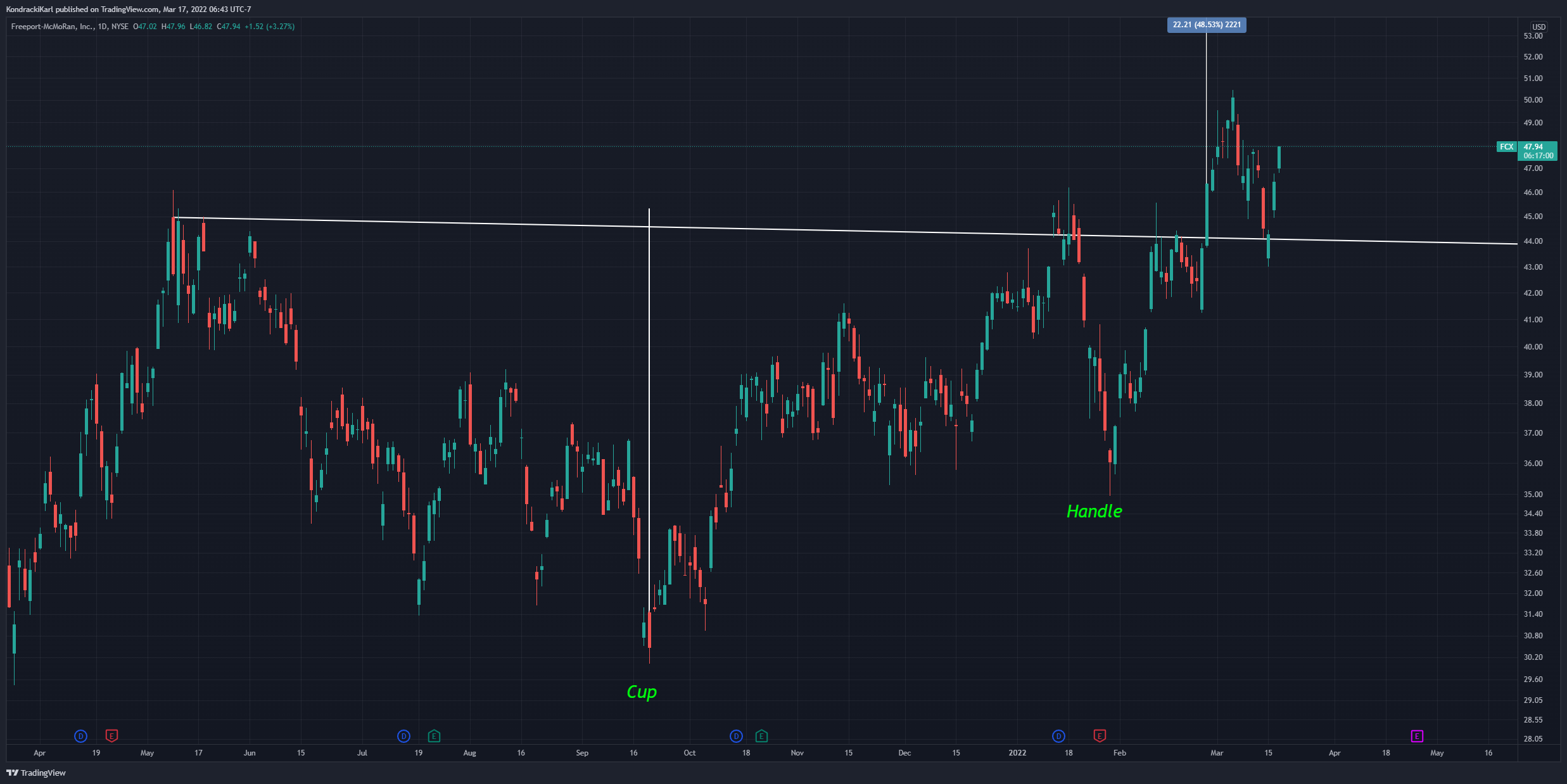Open the July 2021 dividend D marker
This screenshot has height=784, width=1567.
pyautogui.click(x=403, y=736)
